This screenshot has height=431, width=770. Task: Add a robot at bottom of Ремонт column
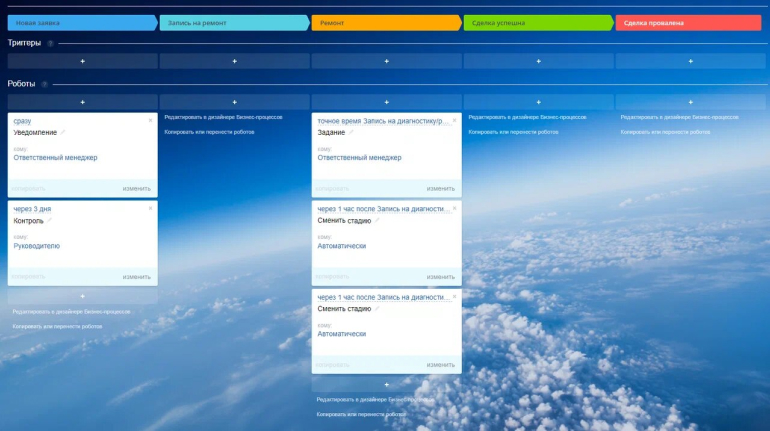coord(386,384)
